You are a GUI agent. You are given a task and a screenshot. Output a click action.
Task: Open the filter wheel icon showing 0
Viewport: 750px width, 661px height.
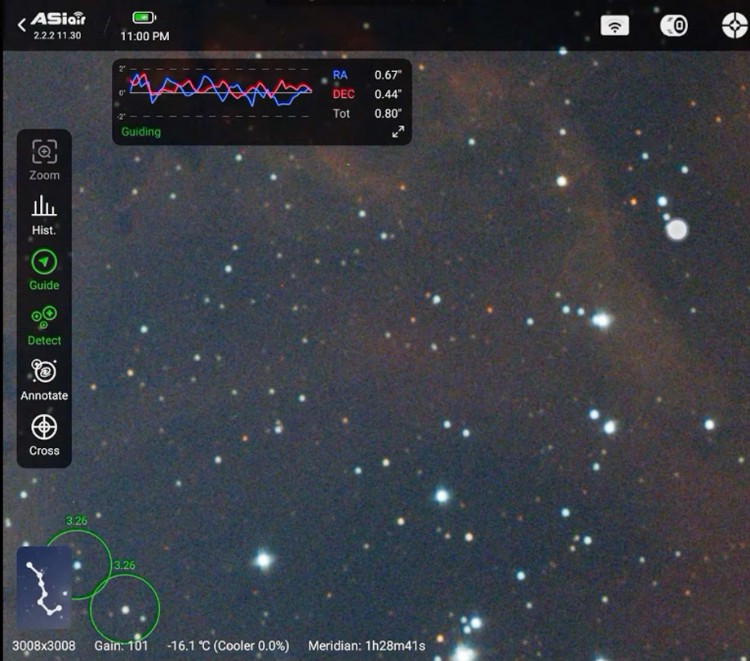674,25
